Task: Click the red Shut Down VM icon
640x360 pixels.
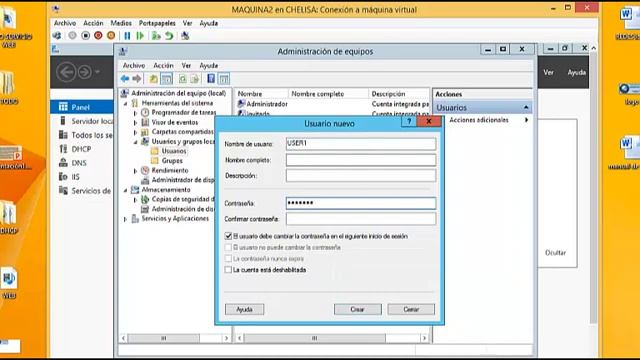Action: click(98, 36)
